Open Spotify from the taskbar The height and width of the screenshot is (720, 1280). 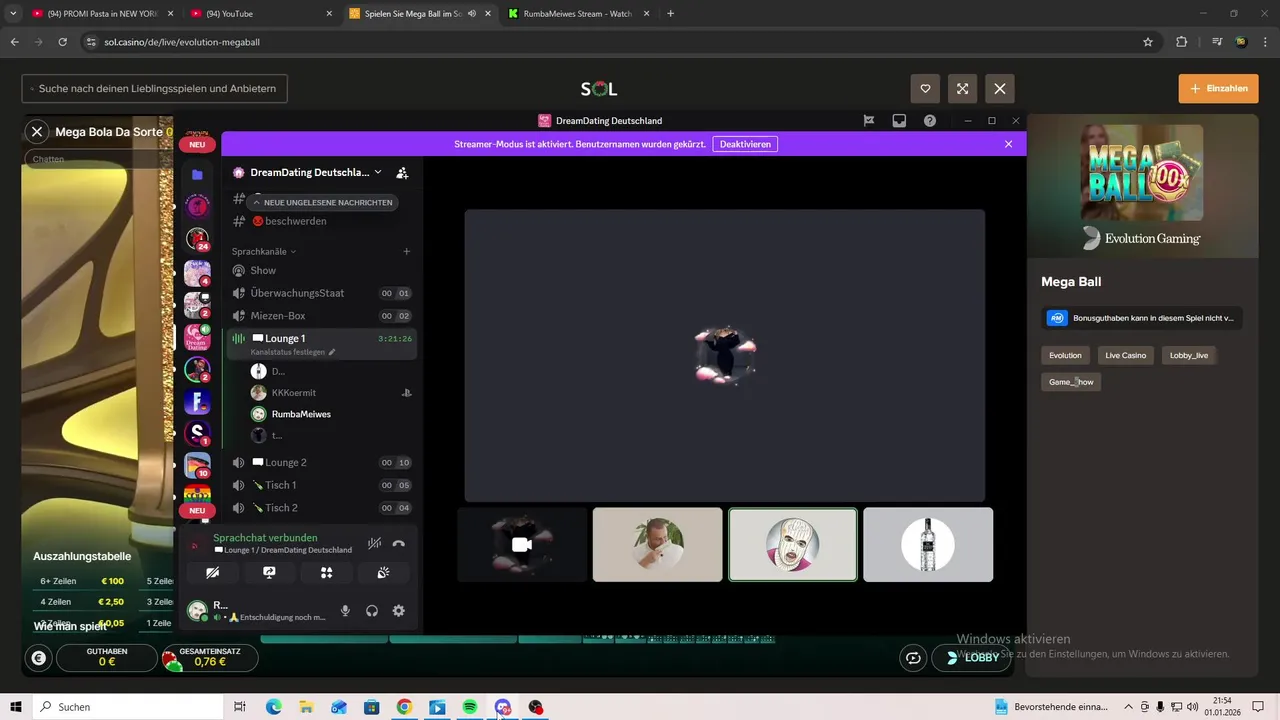(470, 707)
